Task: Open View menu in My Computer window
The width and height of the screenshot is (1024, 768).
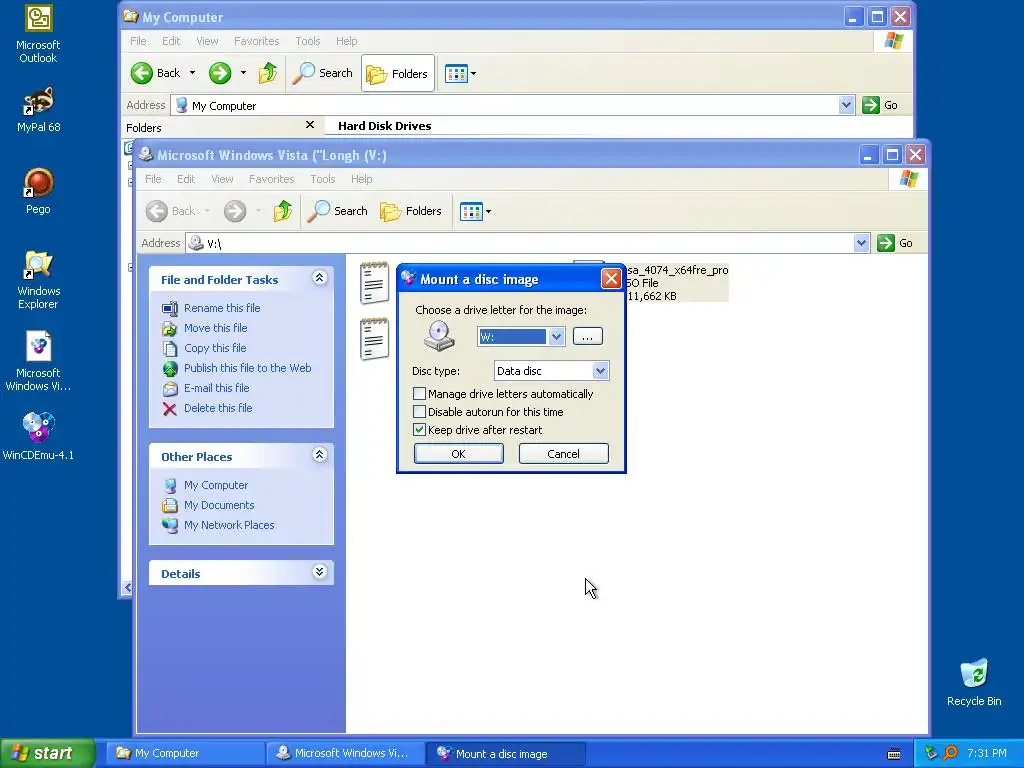Action: tap(207, 41)
